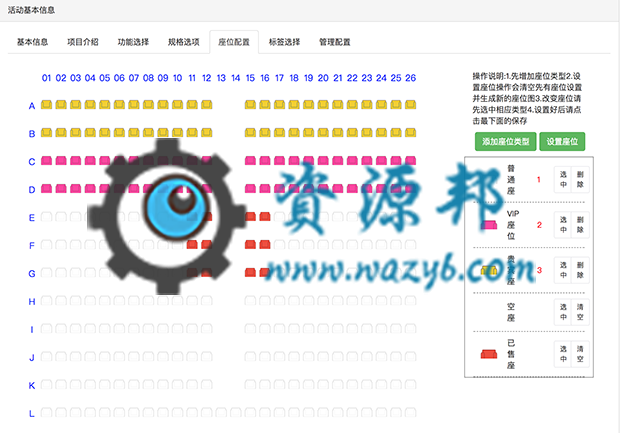Choose pink seat in row D column 15
The height and width of the screenshot is (433, 620).
coord(250,189)
